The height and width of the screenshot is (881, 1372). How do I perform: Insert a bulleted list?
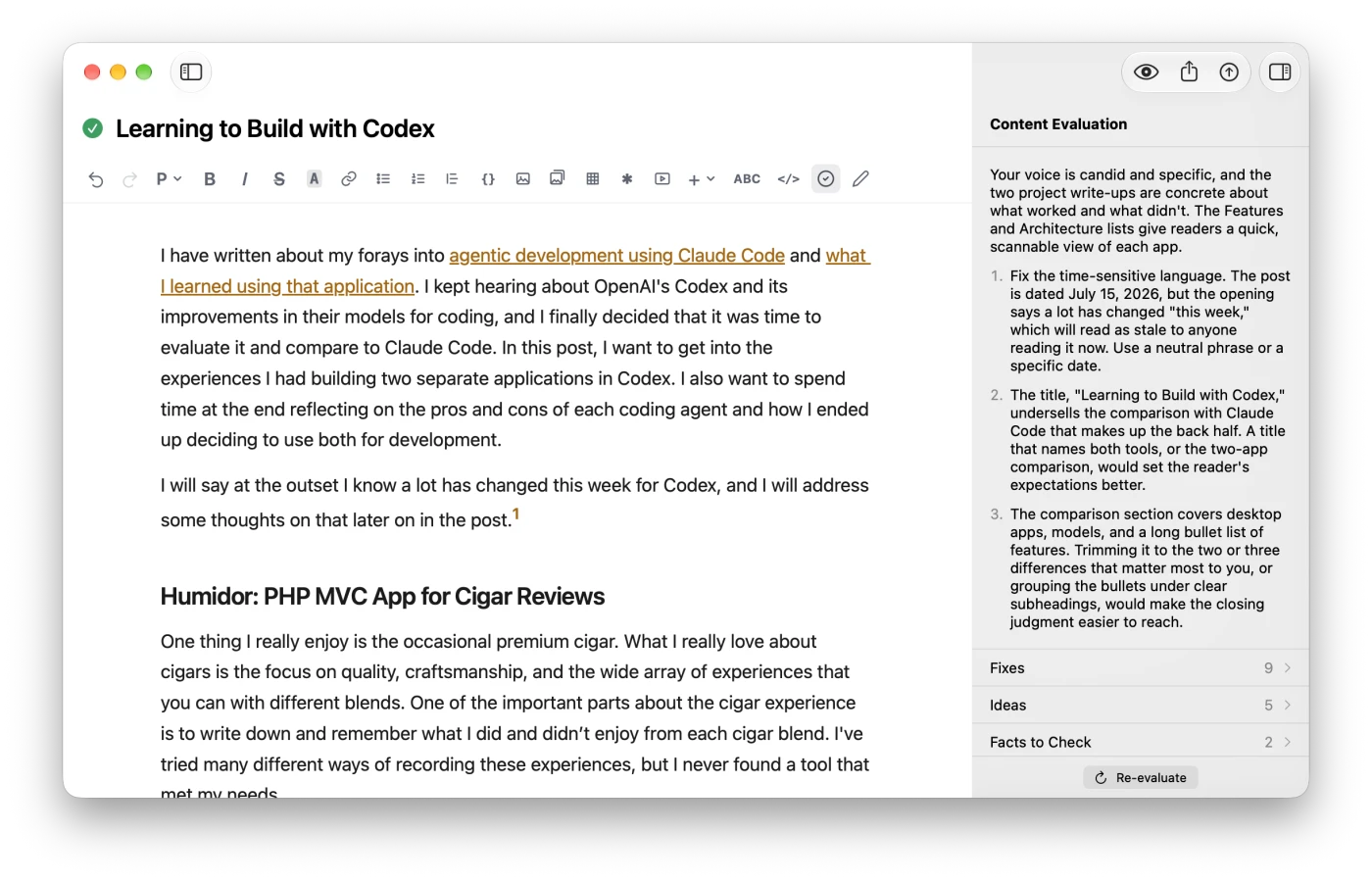pyautogui.click(x=383, y=179)
